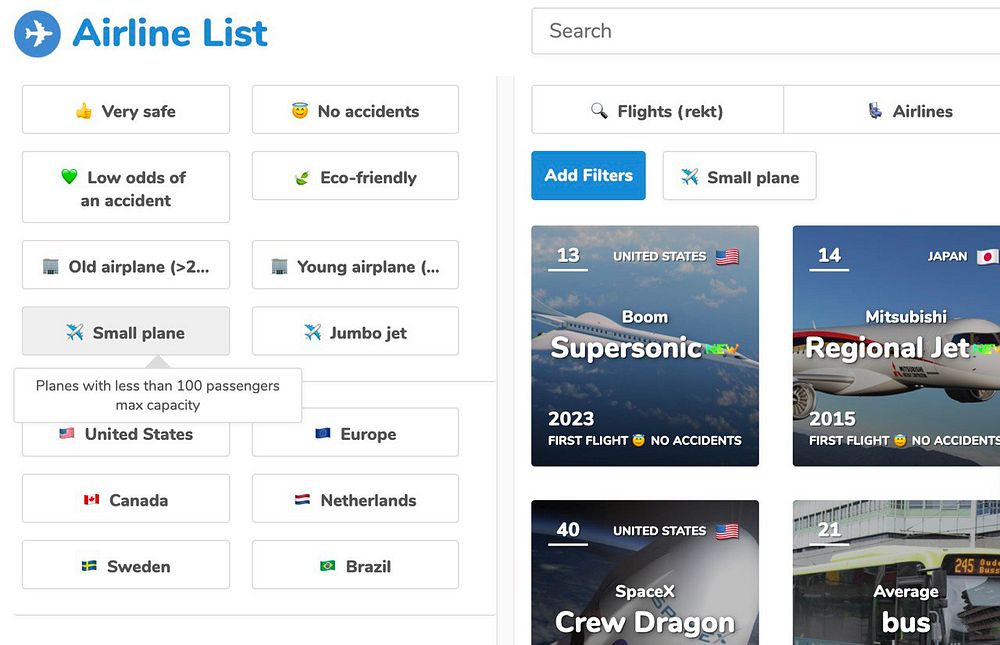Click the seat icon on Airlines tab
Viewport: 1000px width, 645px height.
point(875,111)
